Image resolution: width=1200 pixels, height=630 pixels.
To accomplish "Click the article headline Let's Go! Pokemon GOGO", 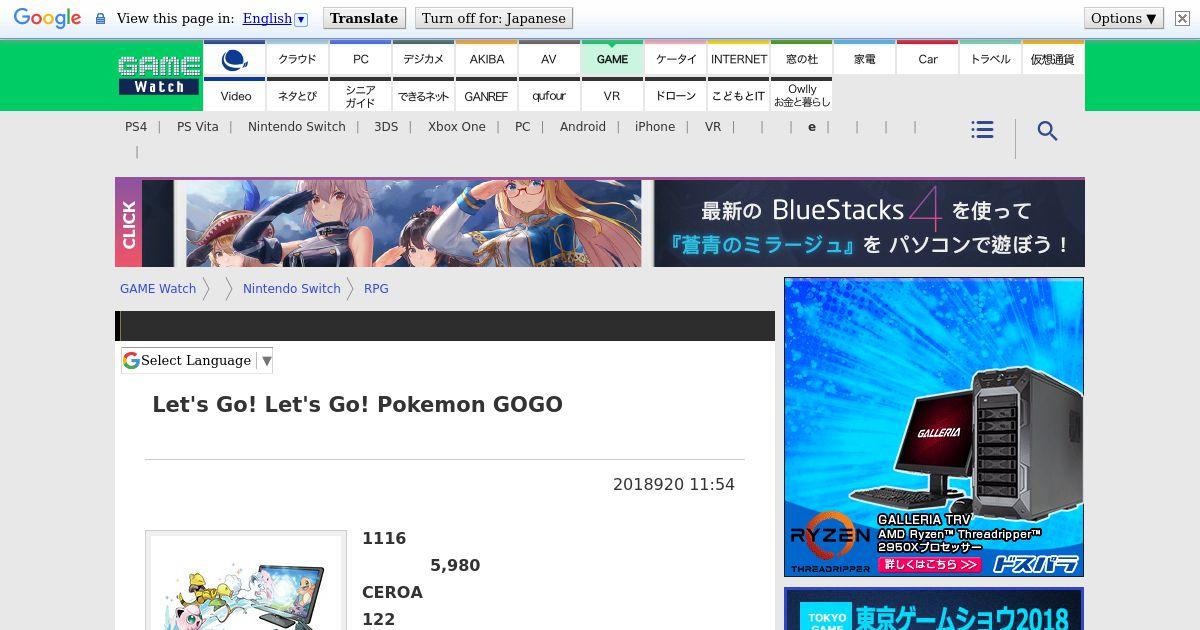I will tap(357, 405).
